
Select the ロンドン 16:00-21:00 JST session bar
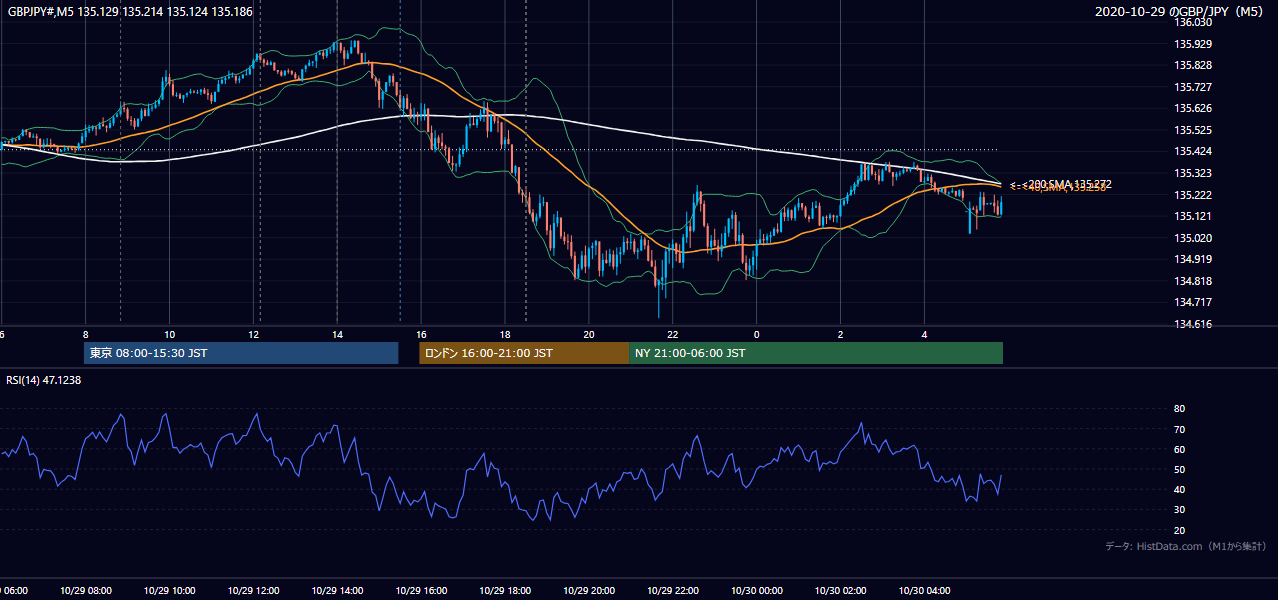[524, 353]
